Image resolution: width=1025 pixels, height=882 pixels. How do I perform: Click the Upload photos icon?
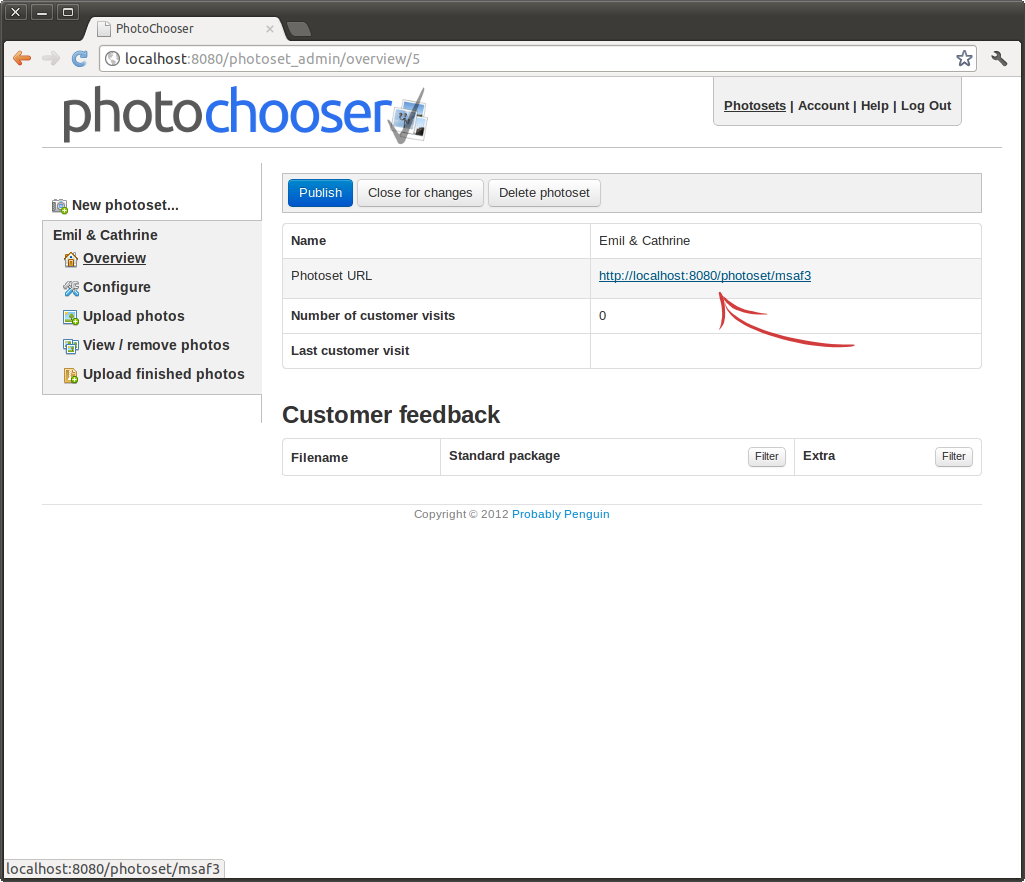pos(70,317)
